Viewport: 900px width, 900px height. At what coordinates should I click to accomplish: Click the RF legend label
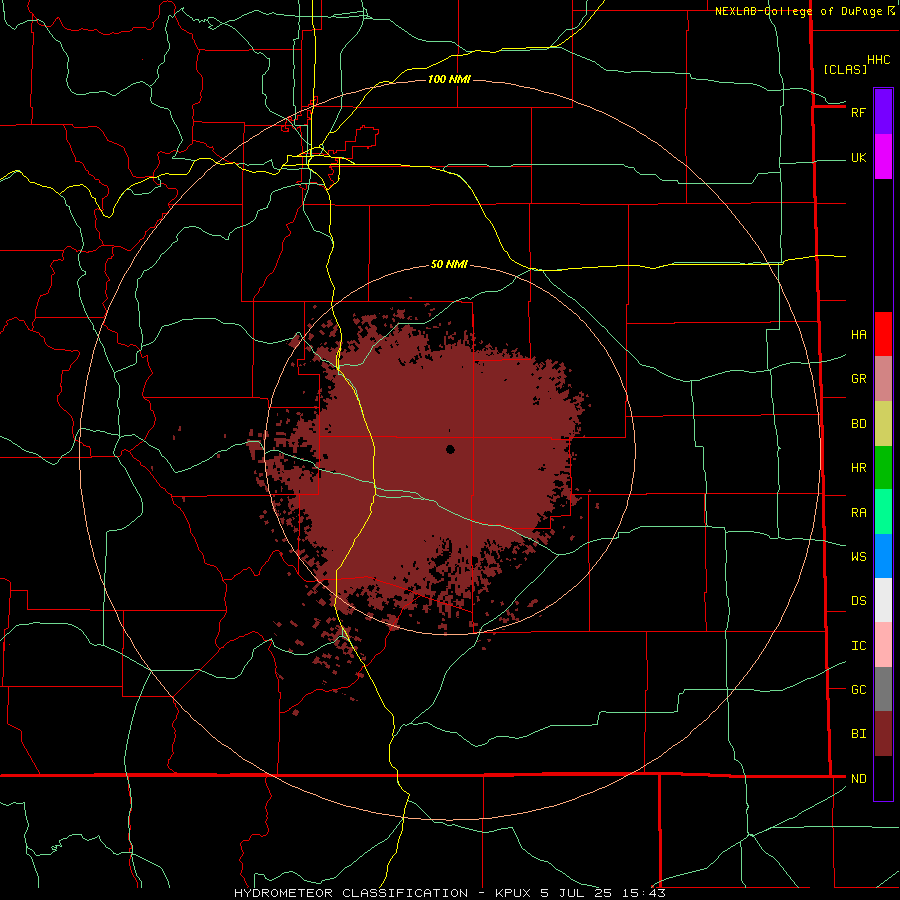click(858, 112)
